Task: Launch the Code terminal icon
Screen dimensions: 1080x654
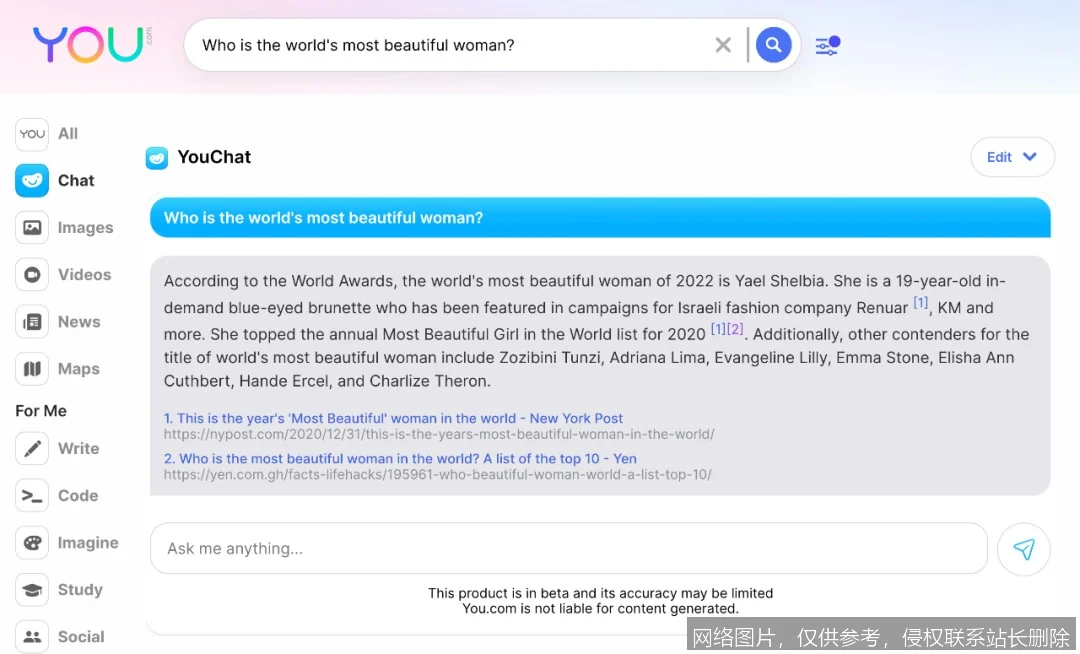Action: click(32, 496)
